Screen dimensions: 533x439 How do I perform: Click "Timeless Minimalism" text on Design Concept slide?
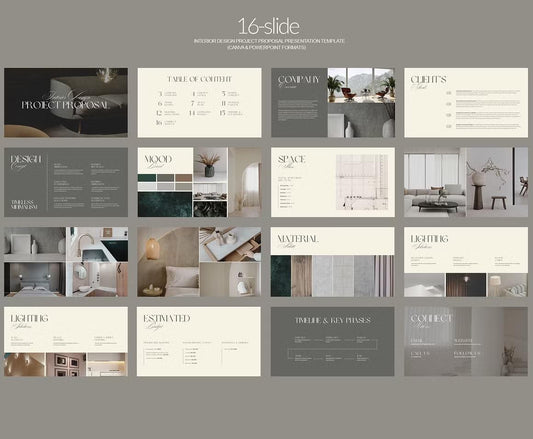[x=24, y=204]
